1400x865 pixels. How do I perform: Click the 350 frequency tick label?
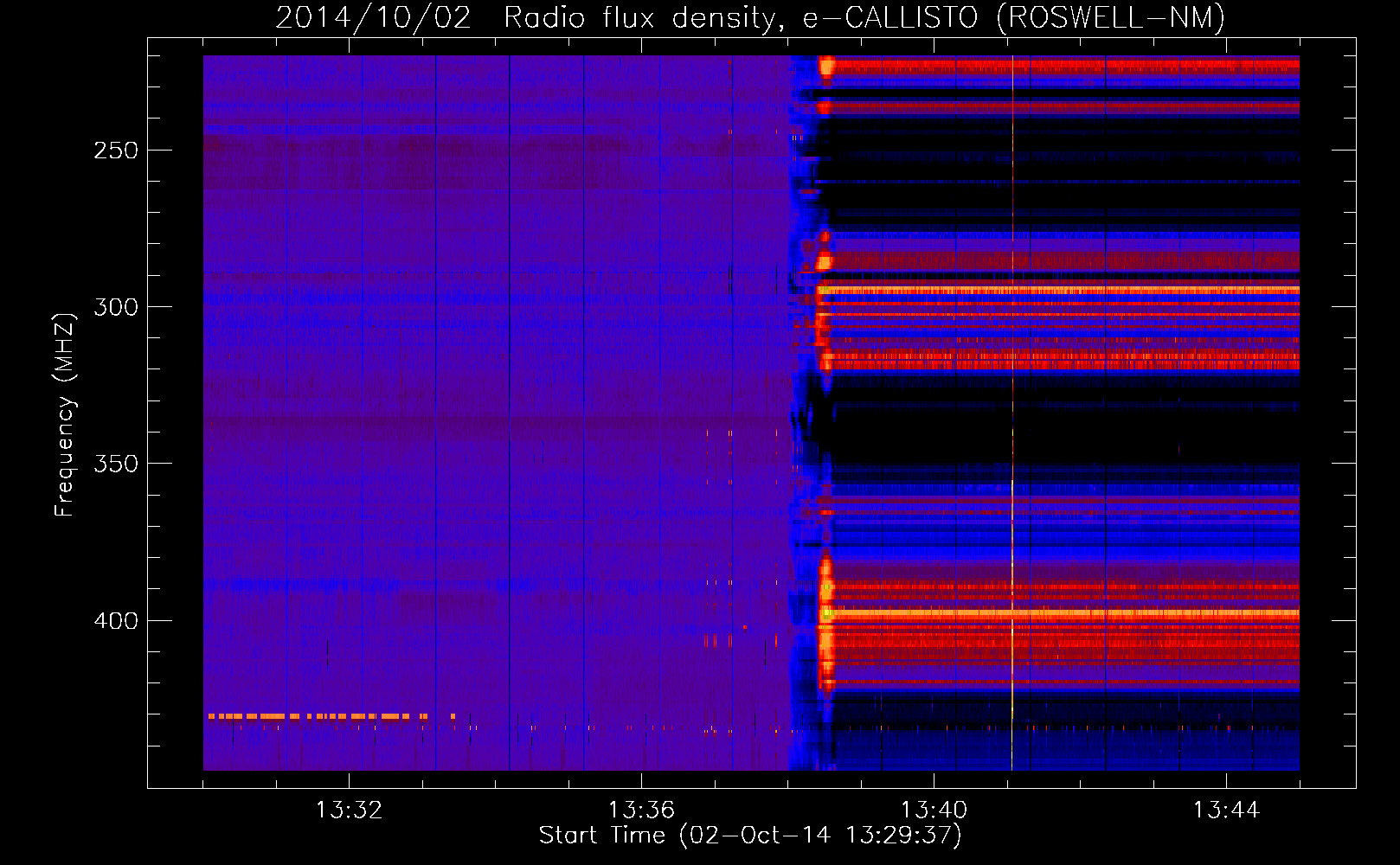pyautogui.click(x=116, y=464)
